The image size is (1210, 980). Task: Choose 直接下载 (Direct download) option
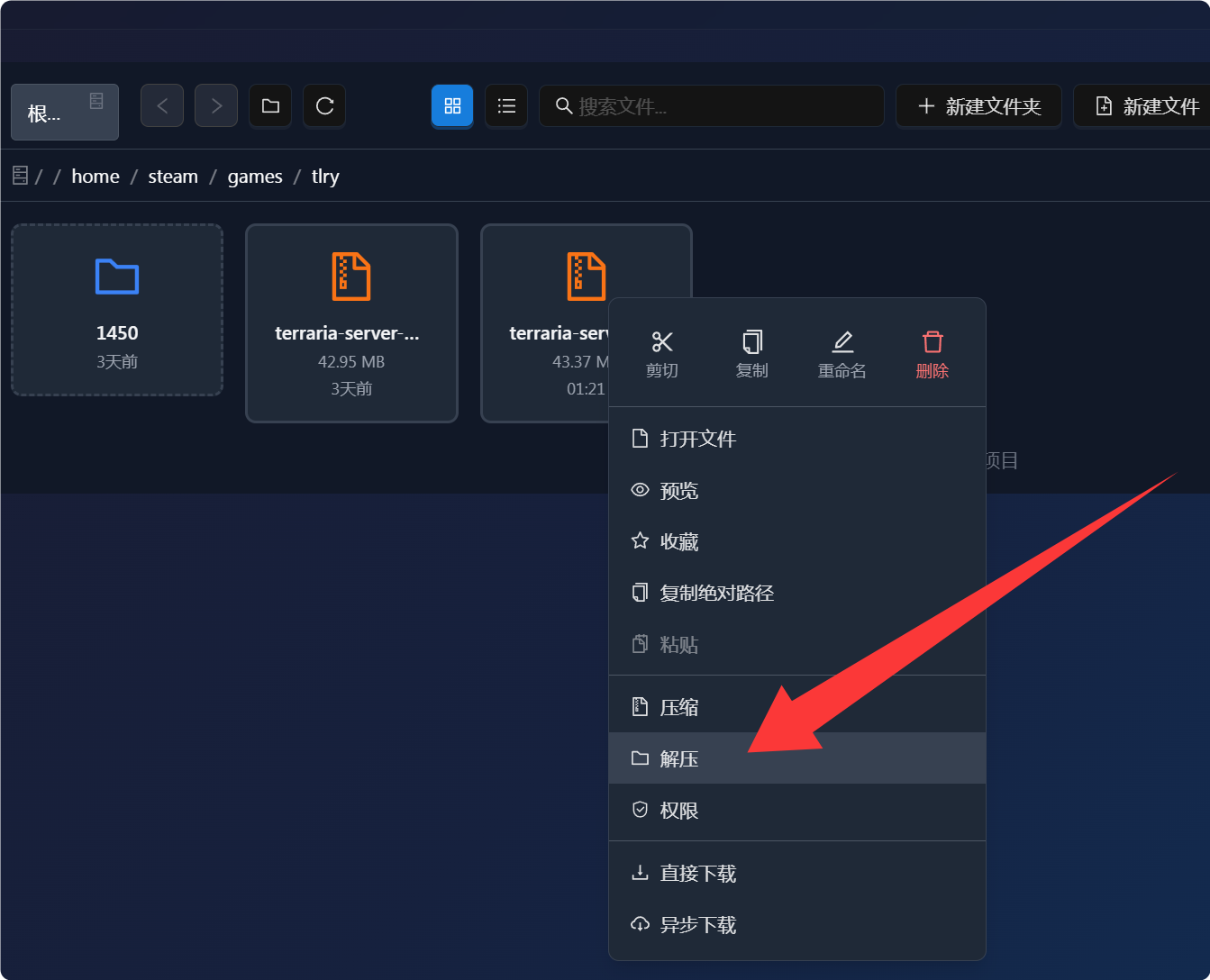797,873
